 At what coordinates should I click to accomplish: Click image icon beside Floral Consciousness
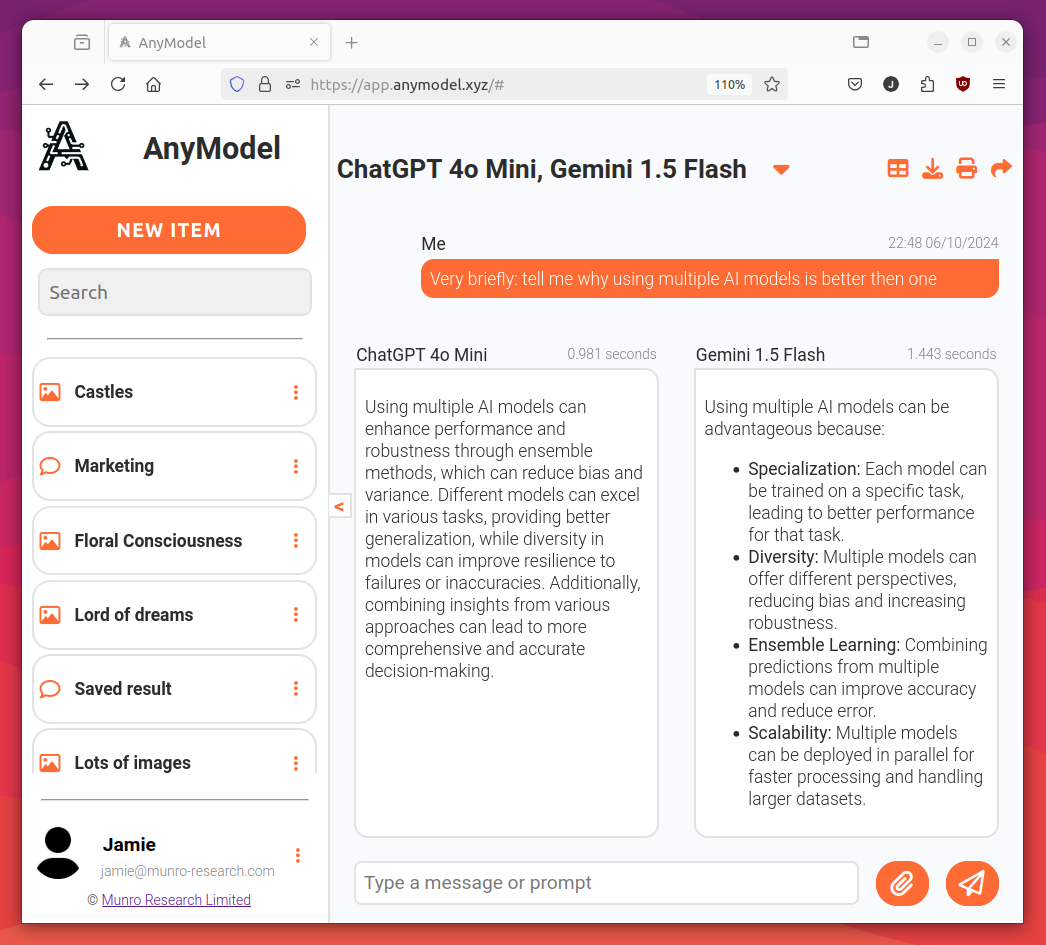point(50,540)
